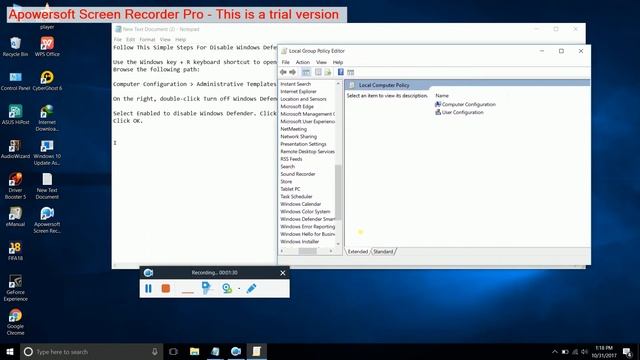Pause the screen recording
This screenshot has width=640, height=360.
tap(148, 289)
